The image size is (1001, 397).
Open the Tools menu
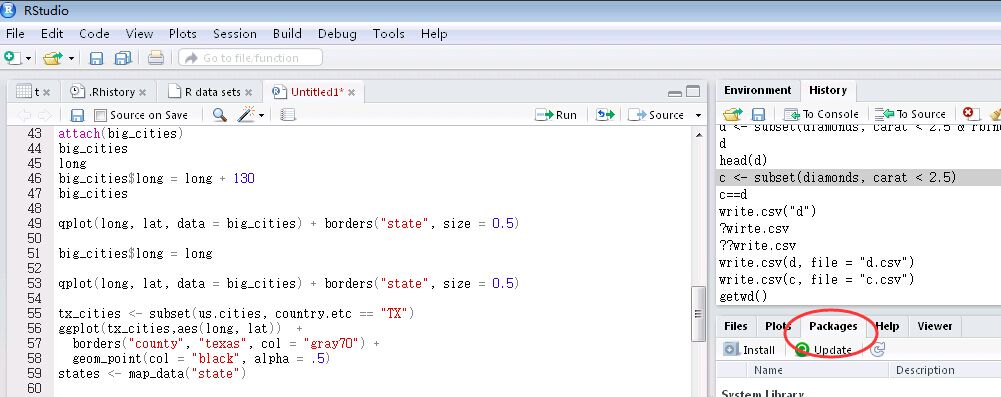click(389, 34)
